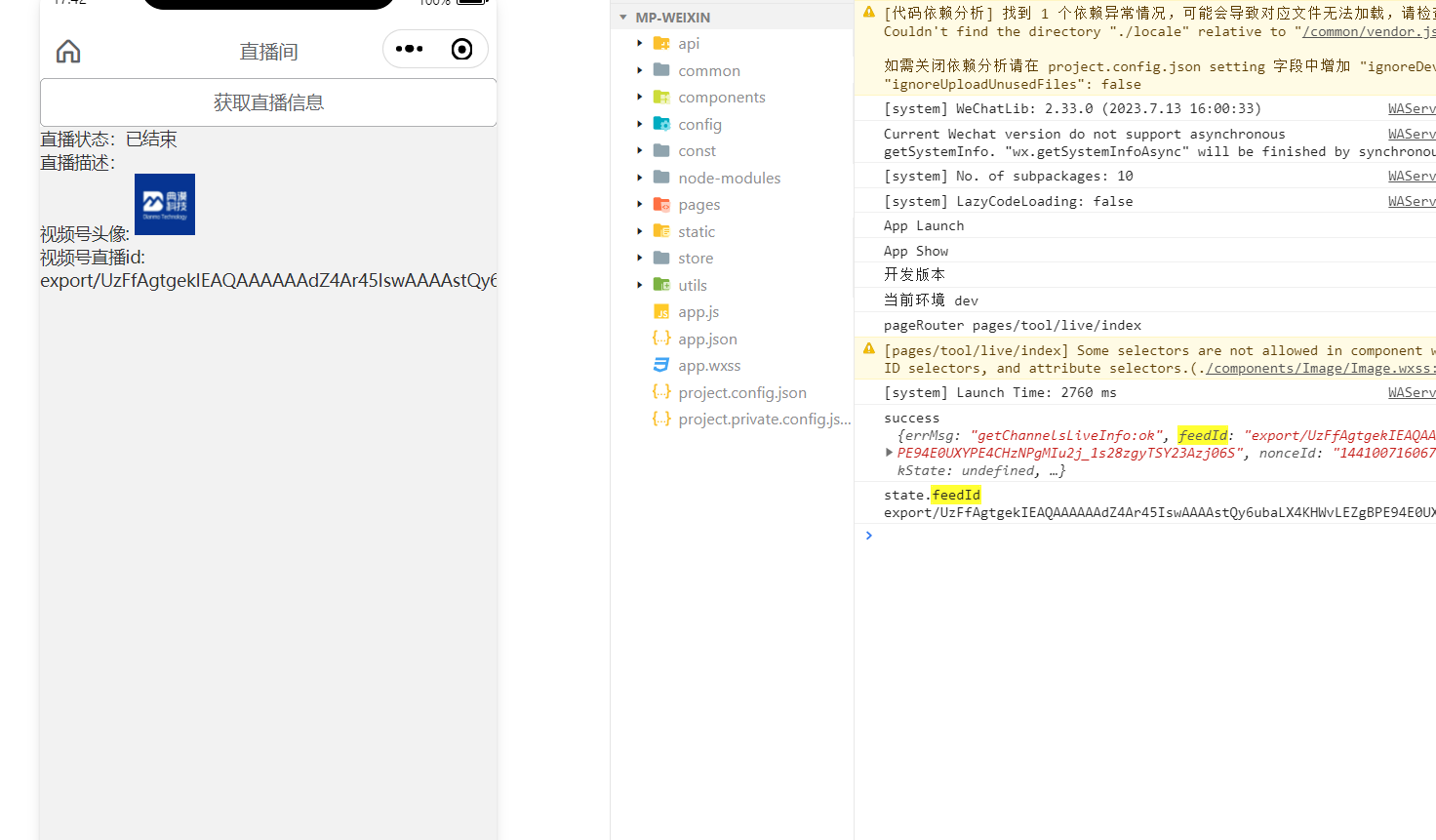
Task: Expand the pages folder arrow
Action: coord(640,204)
